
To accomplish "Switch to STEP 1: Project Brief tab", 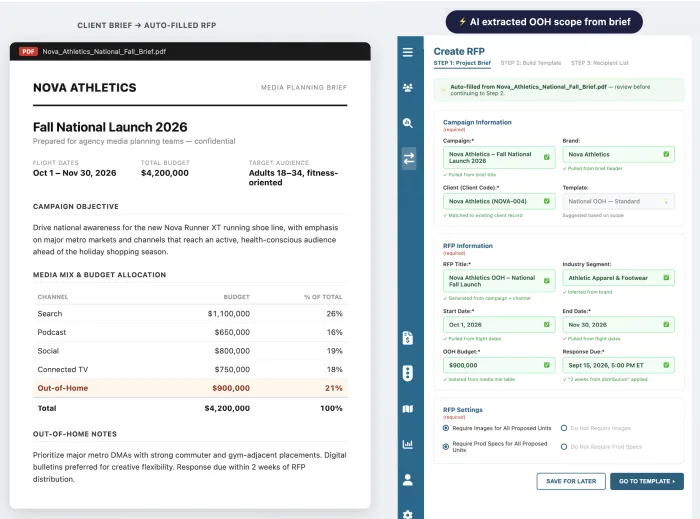I will tap(462, 63).
